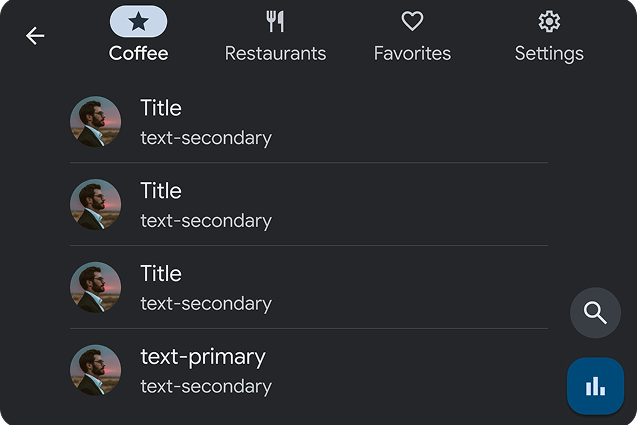637x425 pixels.
Task: Click the heart icon above Favorites
Action: pyautogui.click(x=412, y=21)
